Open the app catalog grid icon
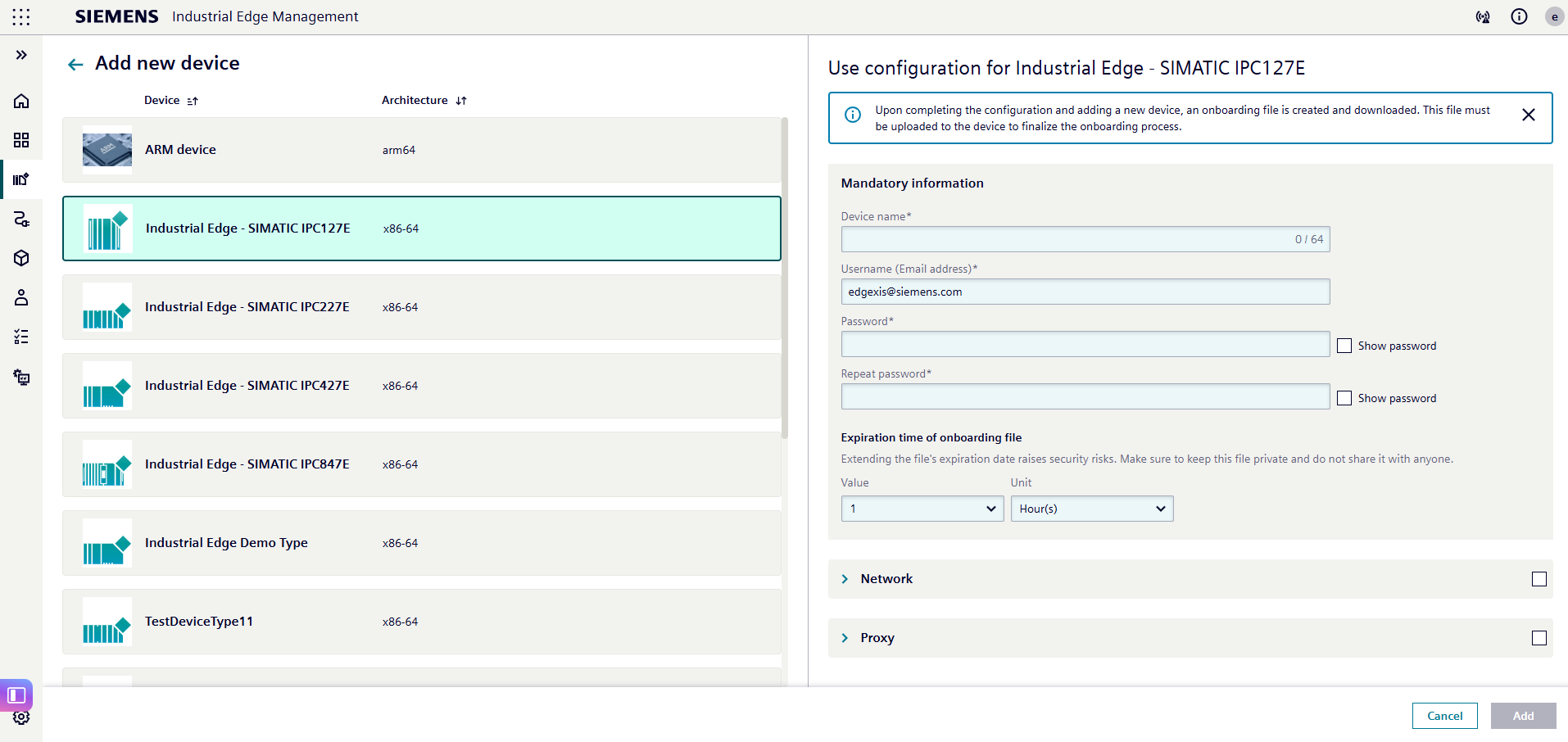This screenshot has height=742, width=1568. pos(21,140)
